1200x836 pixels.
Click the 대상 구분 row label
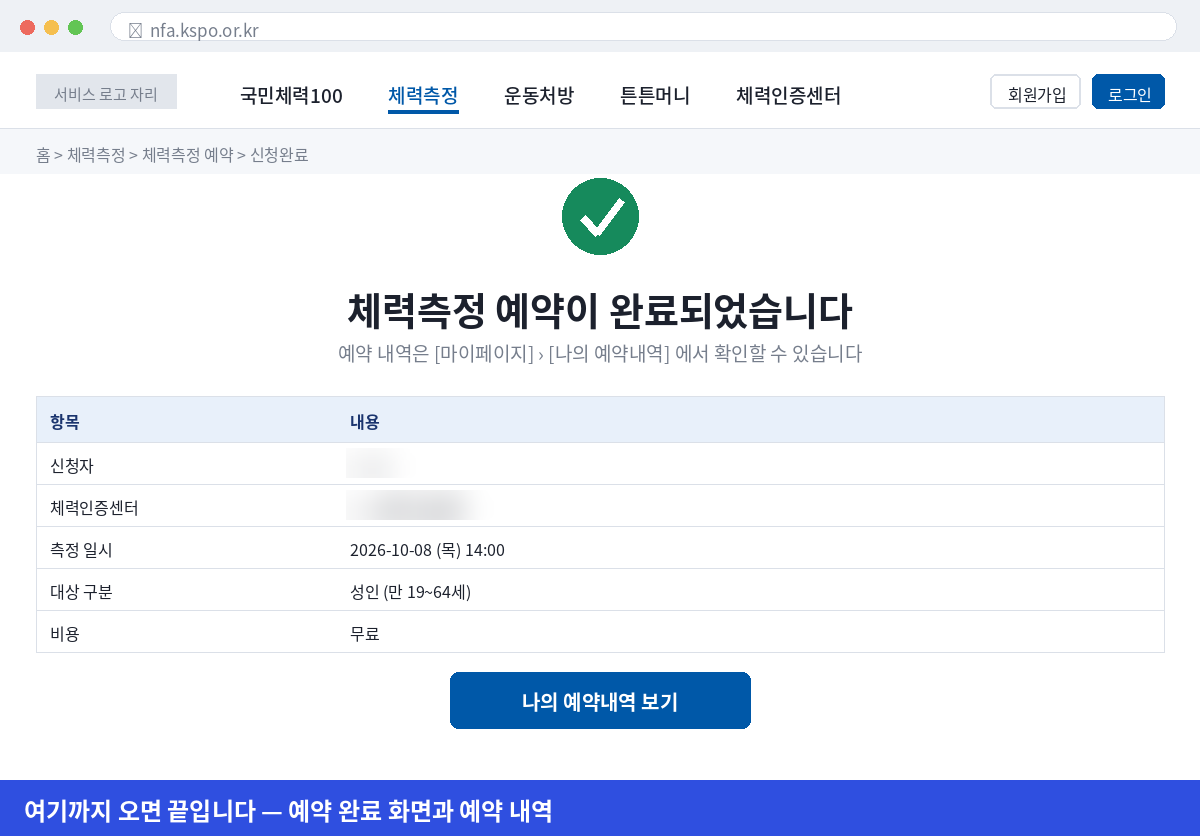[x=81, y=592]
